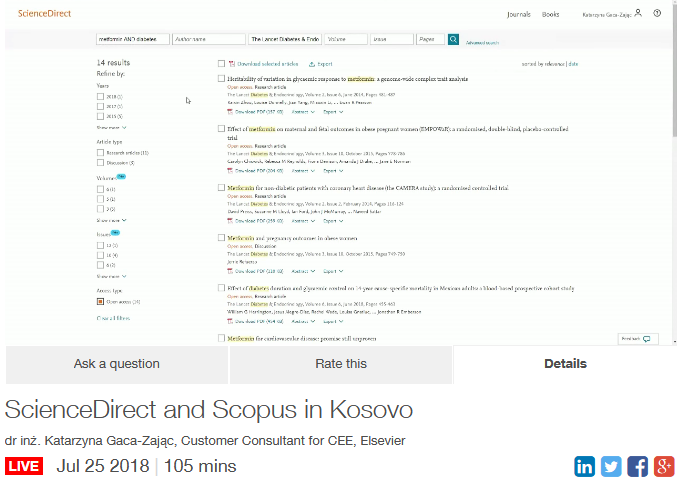Share on LinkedIn
Image resolution: width=684 pixels, height=488 pixels.
coord(585,466)
